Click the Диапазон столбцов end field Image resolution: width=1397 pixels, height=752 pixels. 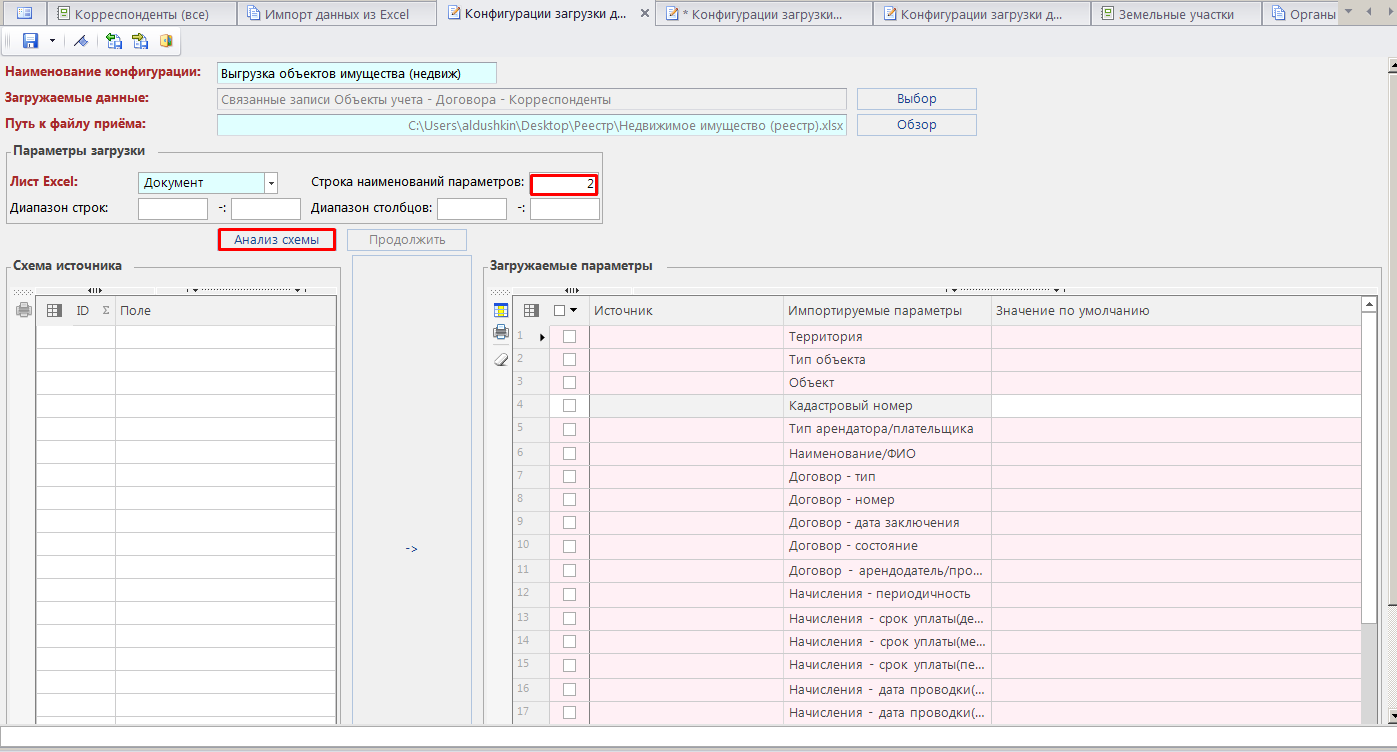(565, 209)
